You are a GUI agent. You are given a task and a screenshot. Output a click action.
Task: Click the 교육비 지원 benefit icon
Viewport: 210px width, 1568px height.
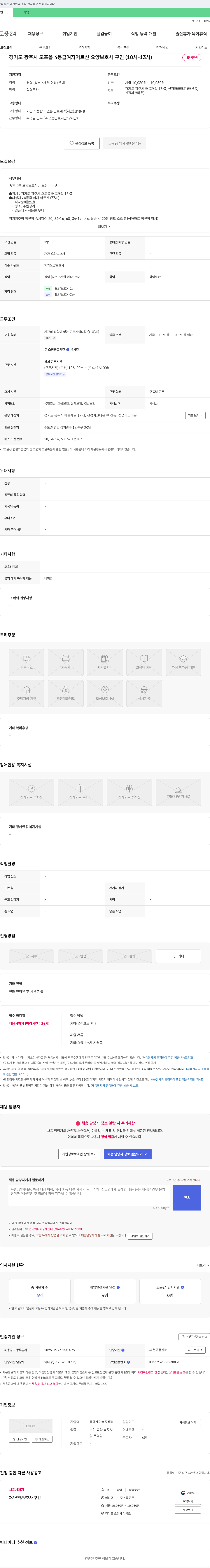point(144,662)
